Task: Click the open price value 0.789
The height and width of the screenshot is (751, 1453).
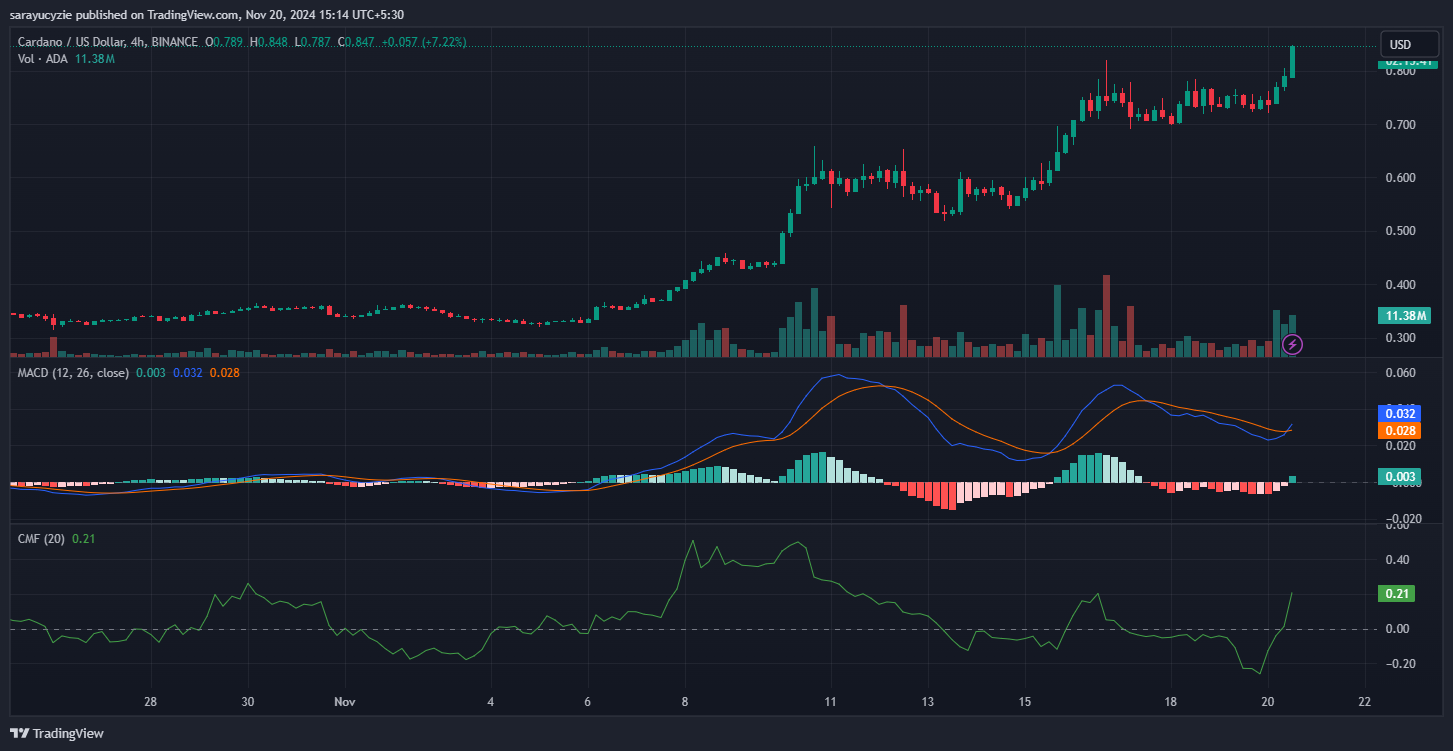Action: pos(230,43)
